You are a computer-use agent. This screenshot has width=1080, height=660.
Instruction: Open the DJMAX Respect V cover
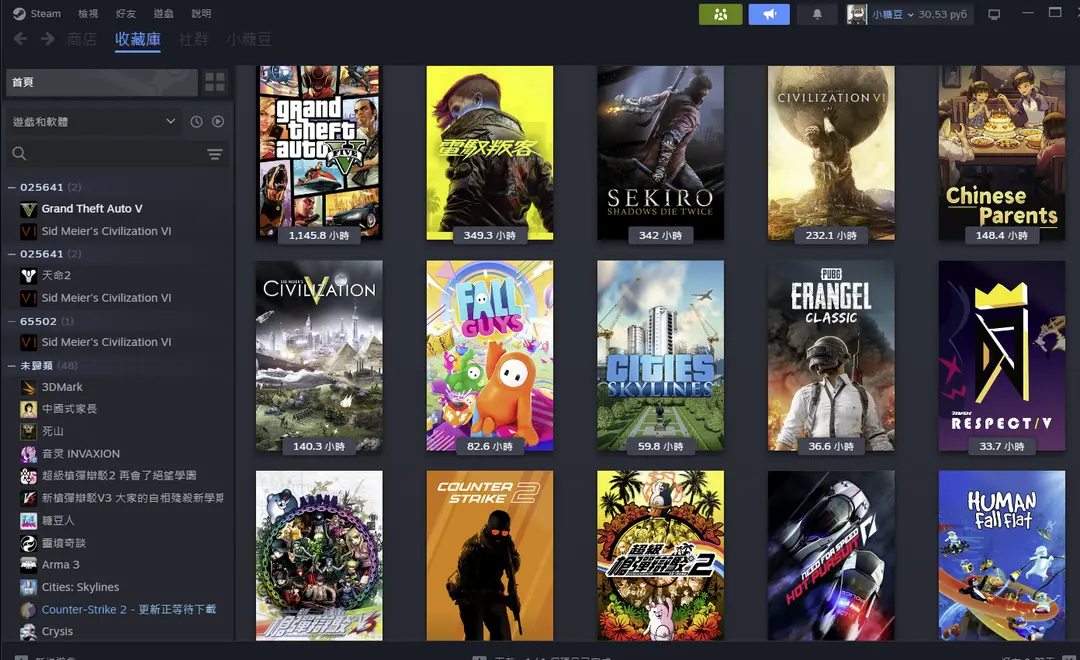[x=1002, y=355]
